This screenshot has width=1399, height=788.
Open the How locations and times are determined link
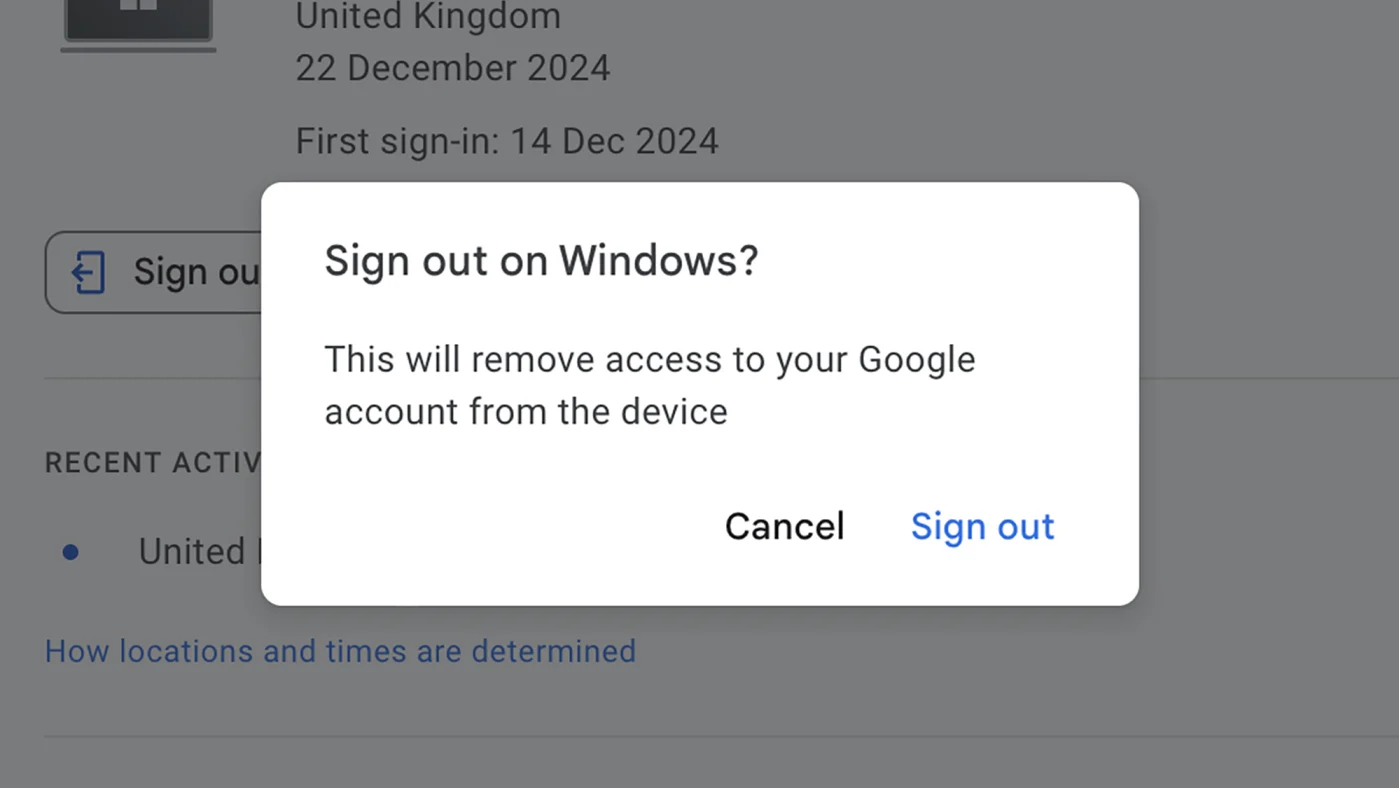coord(340,651)
